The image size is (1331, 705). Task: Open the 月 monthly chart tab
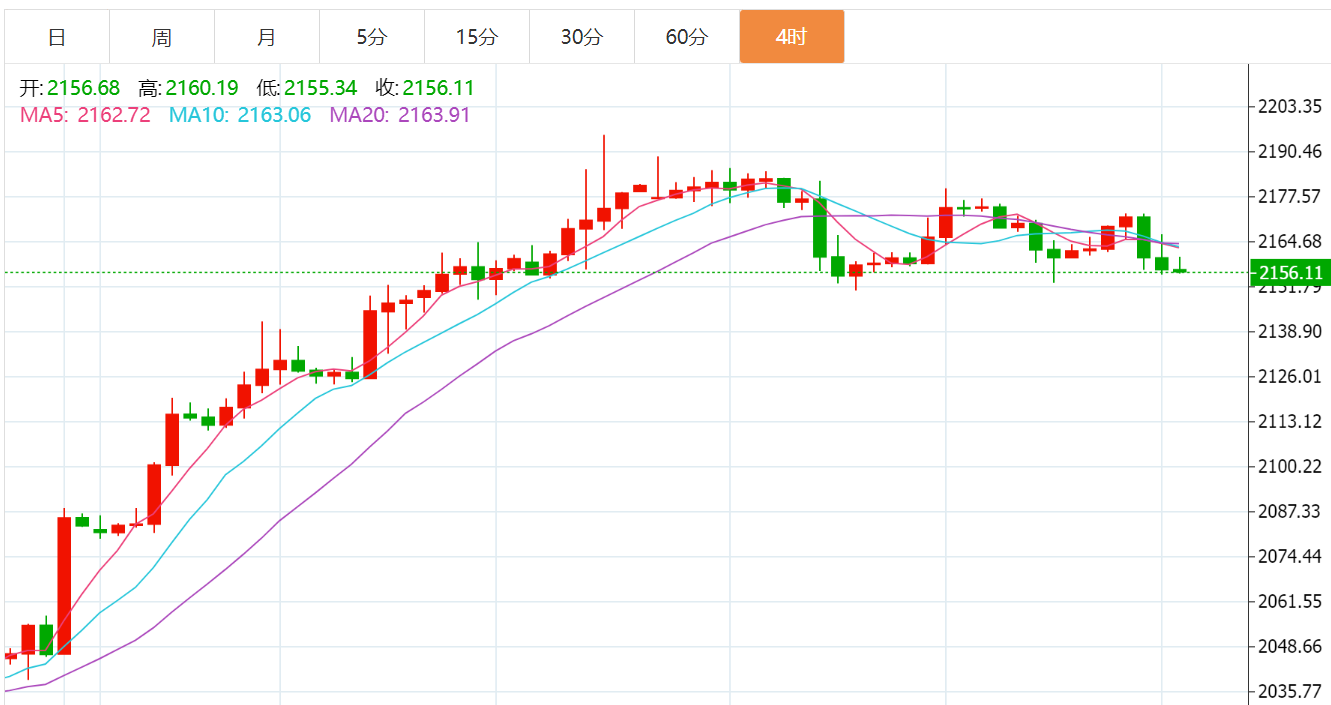tap(267, 37)
